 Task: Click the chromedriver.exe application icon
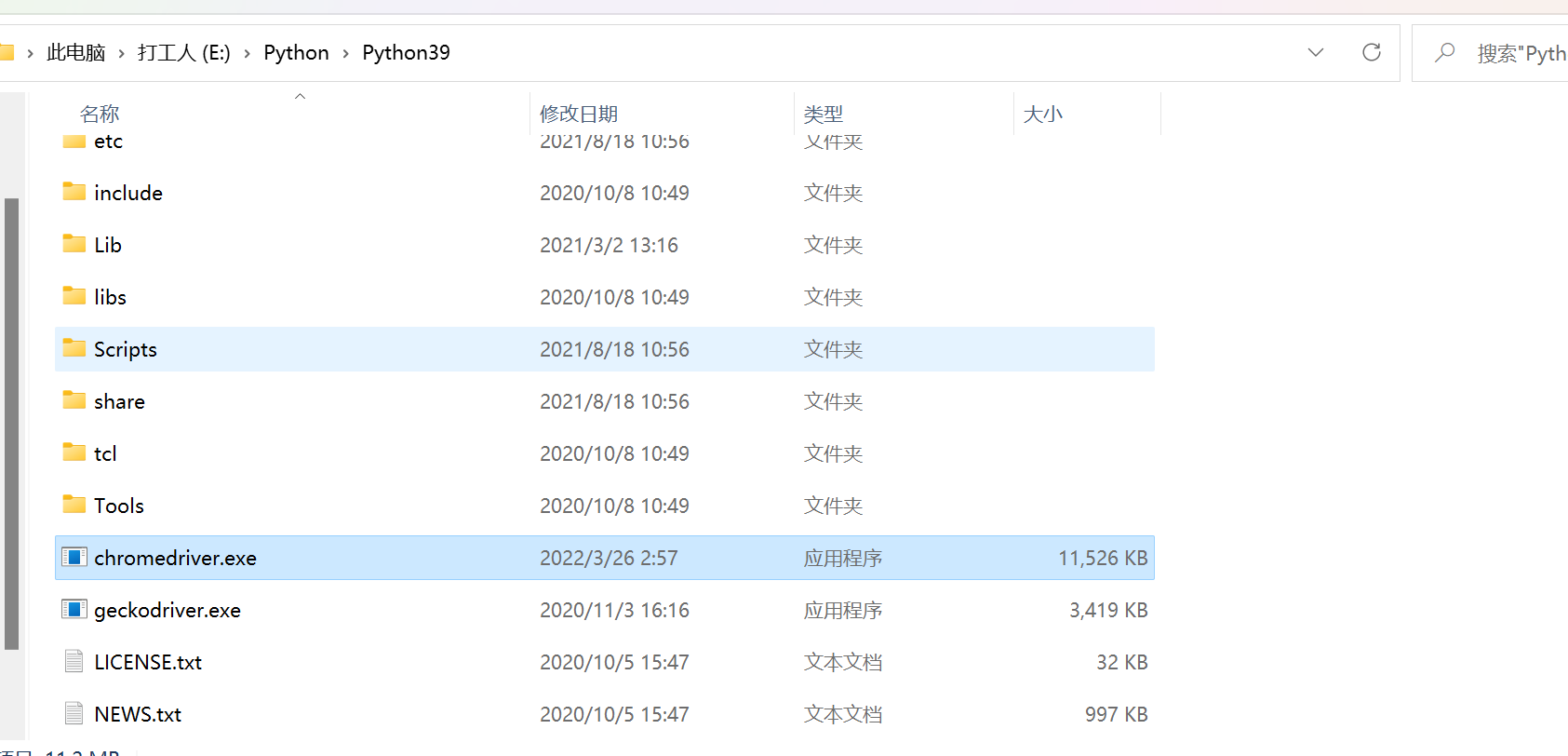[74, 557]
